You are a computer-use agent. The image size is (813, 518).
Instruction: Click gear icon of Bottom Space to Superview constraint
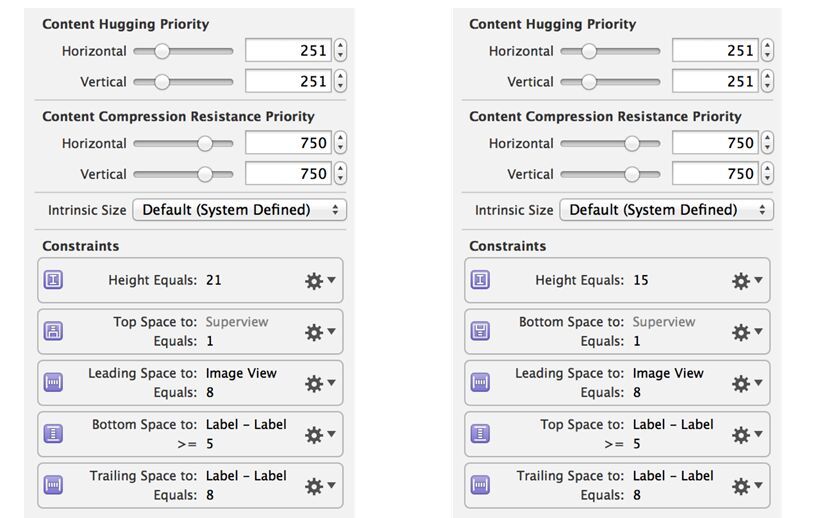[x=747, y=332]
